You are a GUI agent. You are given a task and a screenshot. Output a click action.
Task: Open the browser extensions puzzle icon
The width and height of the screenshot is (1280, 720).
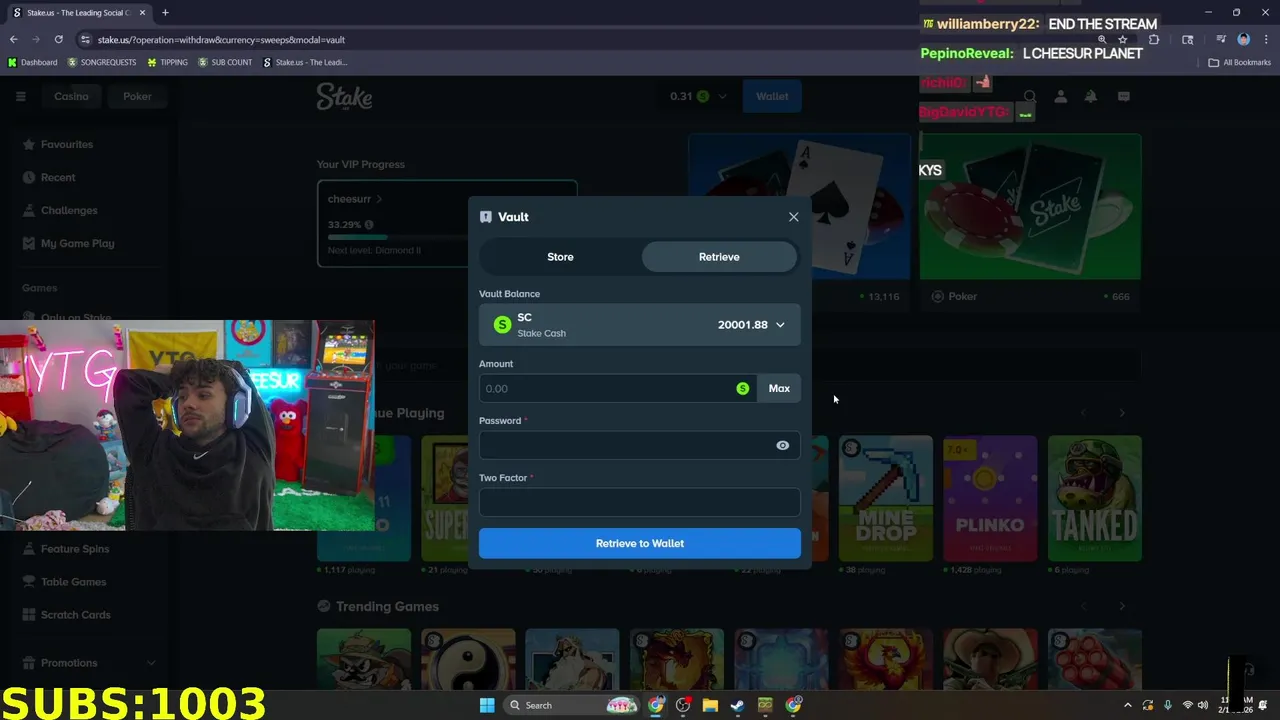(x=1154, y=40)
